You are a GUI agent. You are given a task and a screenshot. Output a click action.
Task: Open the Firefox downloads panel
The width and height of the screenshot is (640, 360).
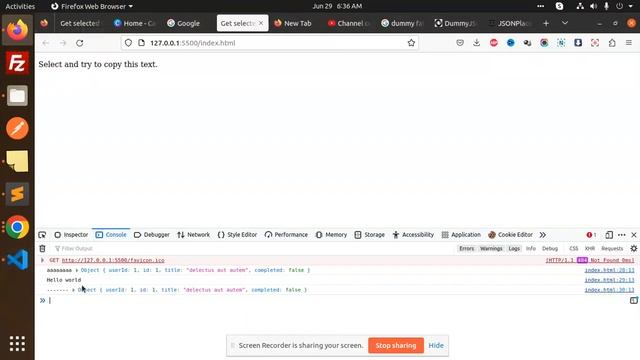[x=477, y=43]
